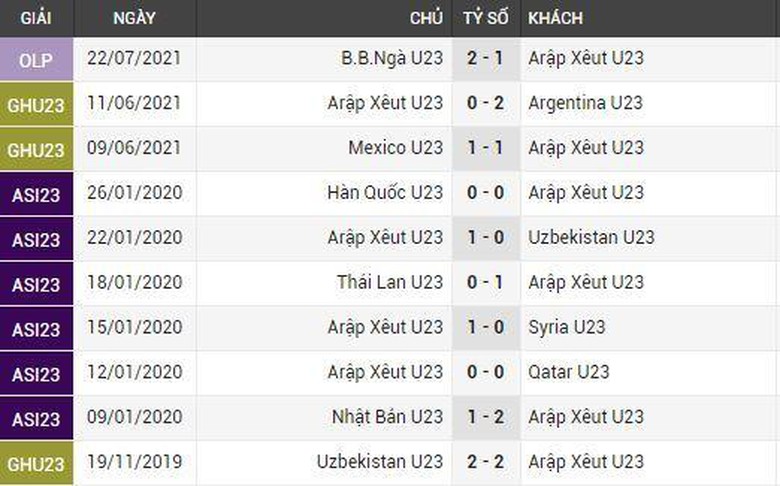This screenshot has height=486, width=780.
Task: Click ASI23 badge for 26/01/2020 match
Action: click(x=36, y=193)
